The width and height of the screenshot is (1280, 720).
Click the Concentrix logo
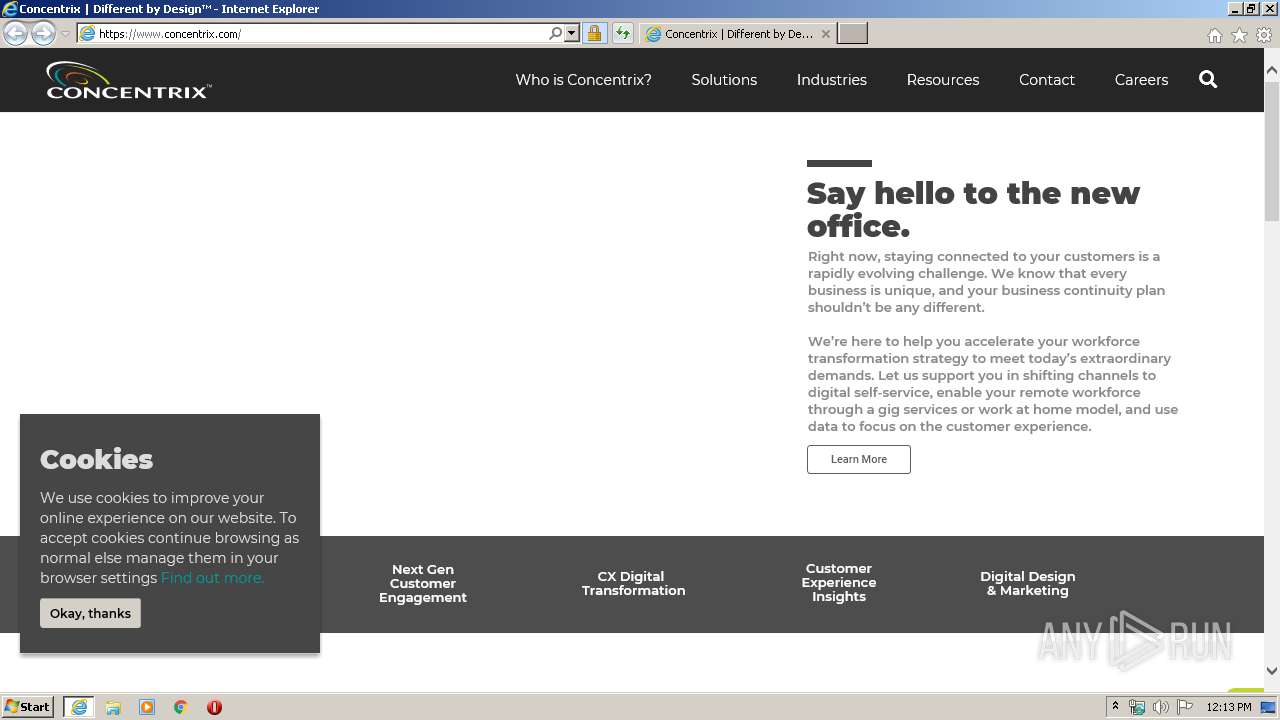[128, 80]
